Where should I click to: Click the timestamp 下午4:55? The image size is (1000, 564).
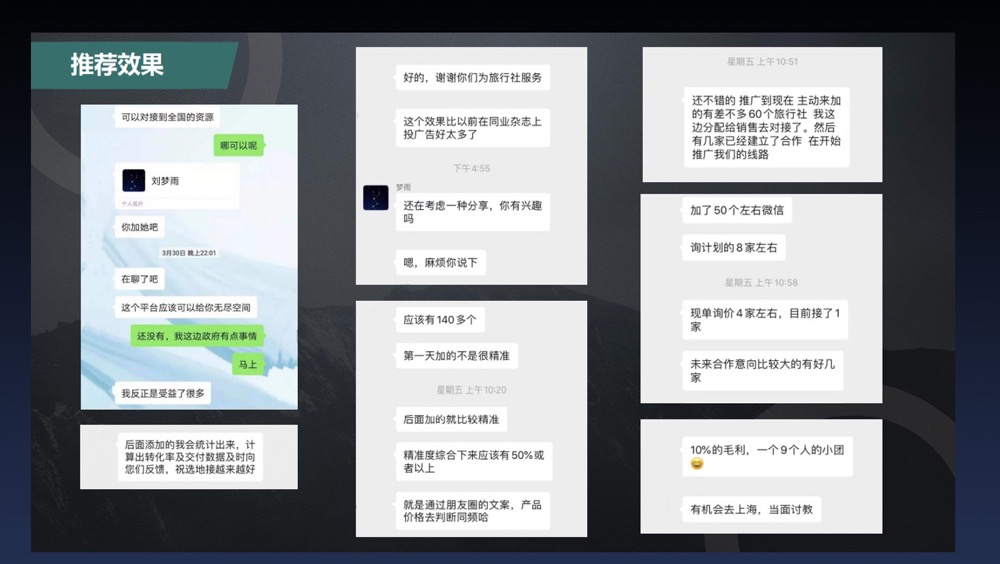(x=471, y=168)
